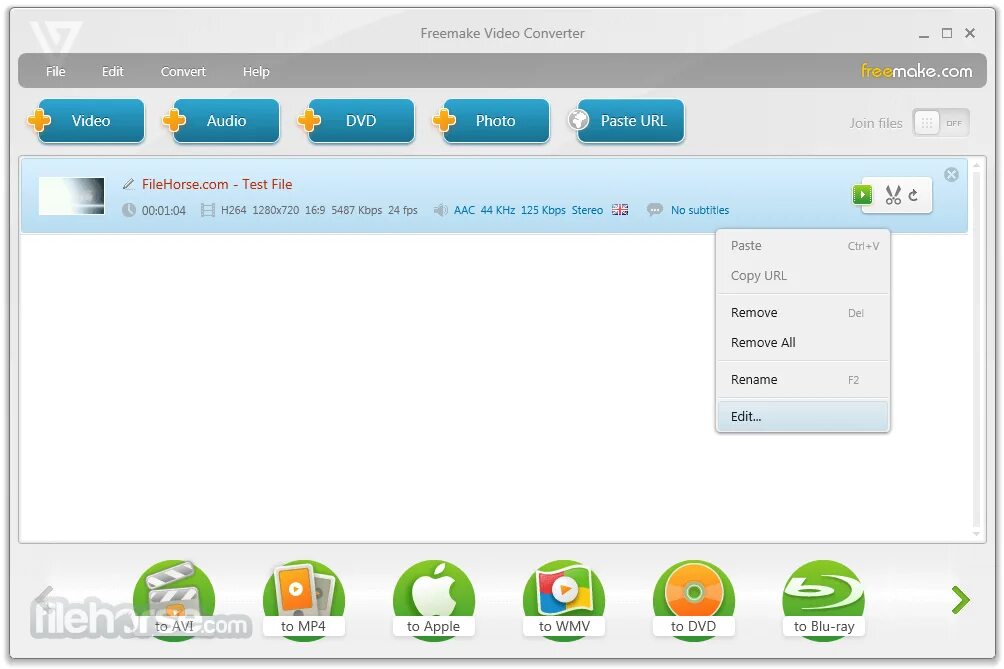Viewport: 1004px width, 669px height.
Task: Minimize the Freemake window
Action: [923, 34]
